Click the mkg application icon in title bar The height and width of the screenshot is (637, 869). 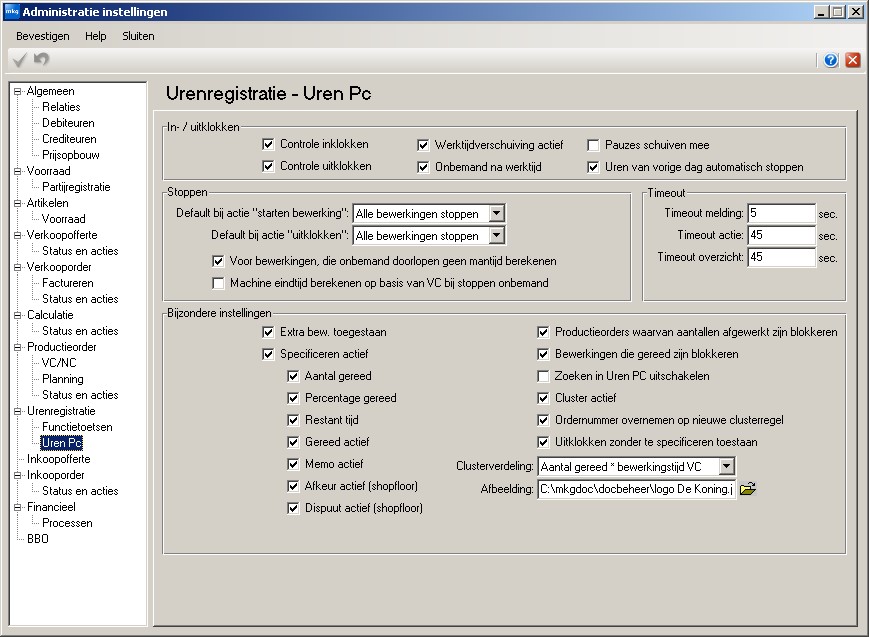[x=12, y=12]
